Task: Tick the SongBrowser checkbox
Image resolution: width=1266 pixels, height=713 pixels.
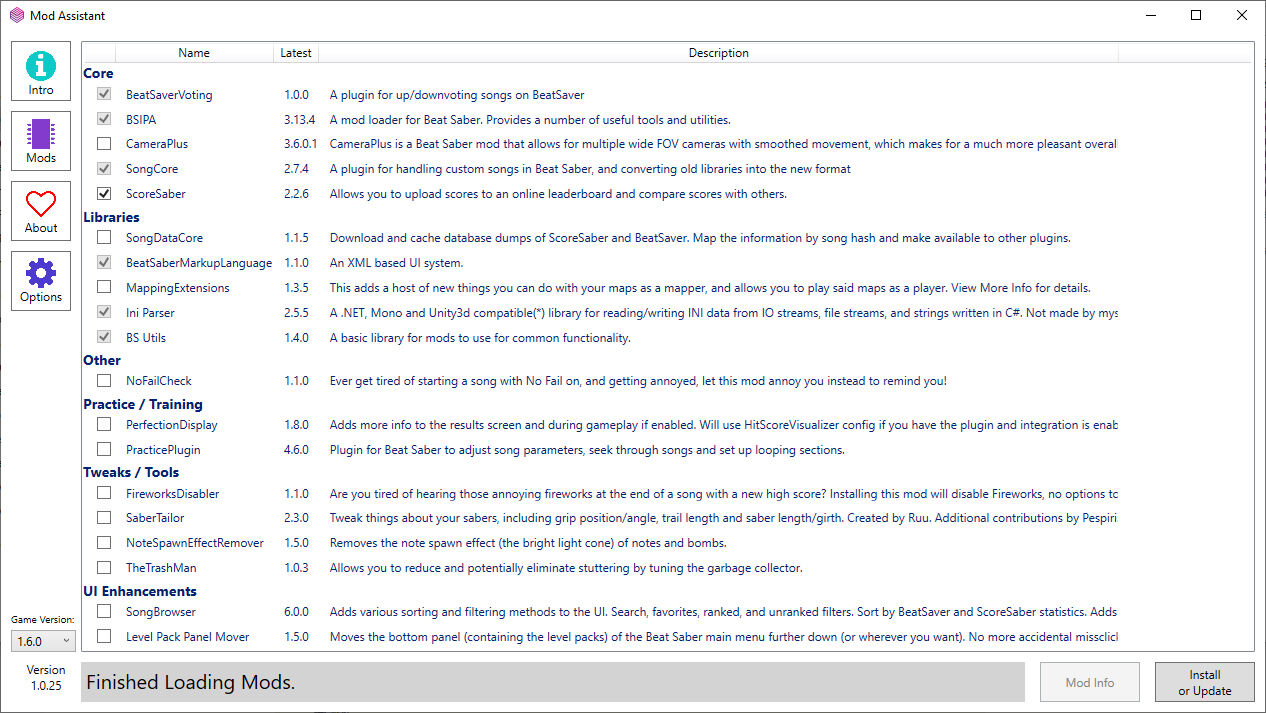Action: [x=104, y=612]
